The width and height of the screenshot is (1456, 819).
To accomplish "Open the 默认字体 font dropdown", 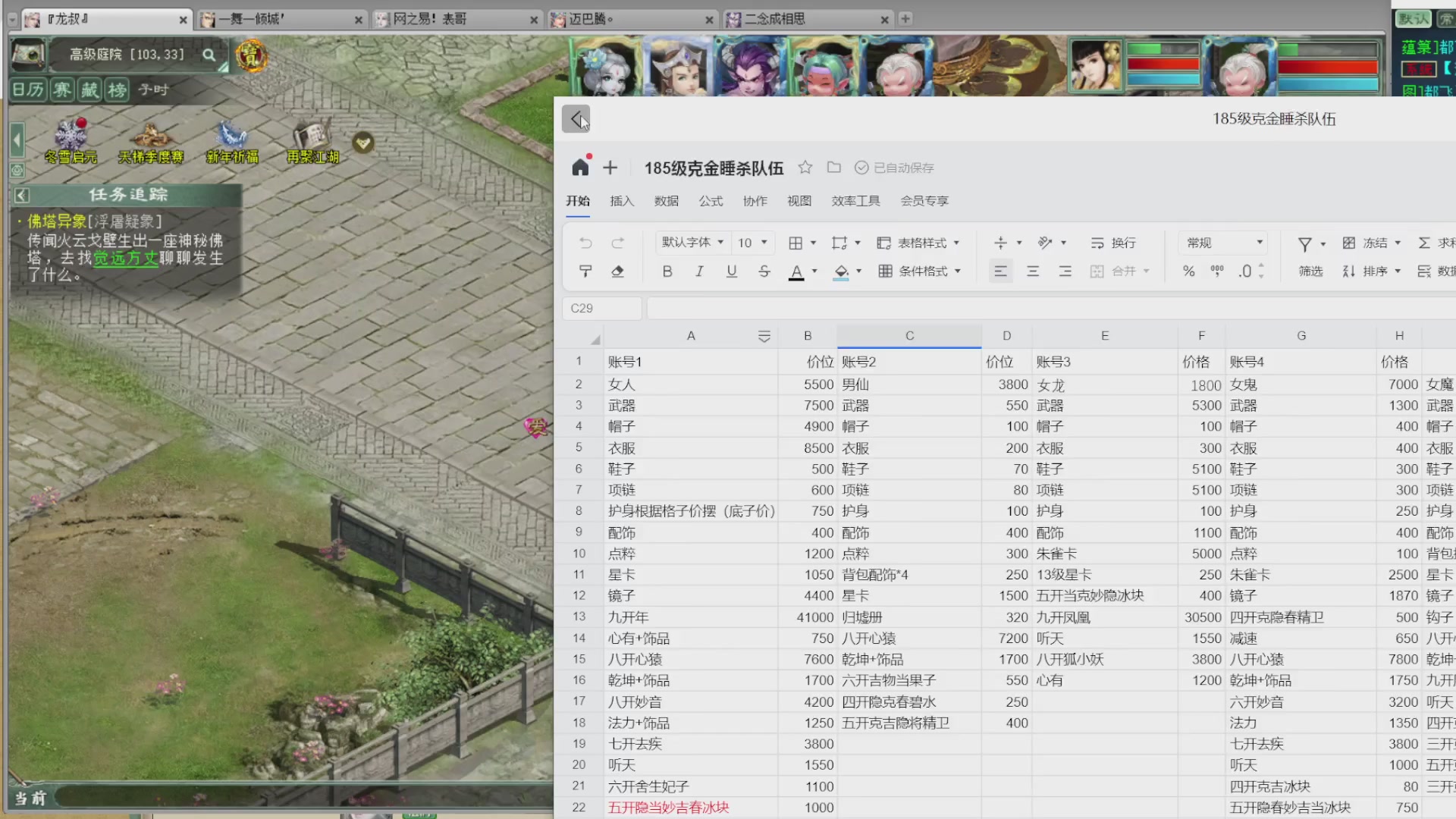I will tap(692, 243).
